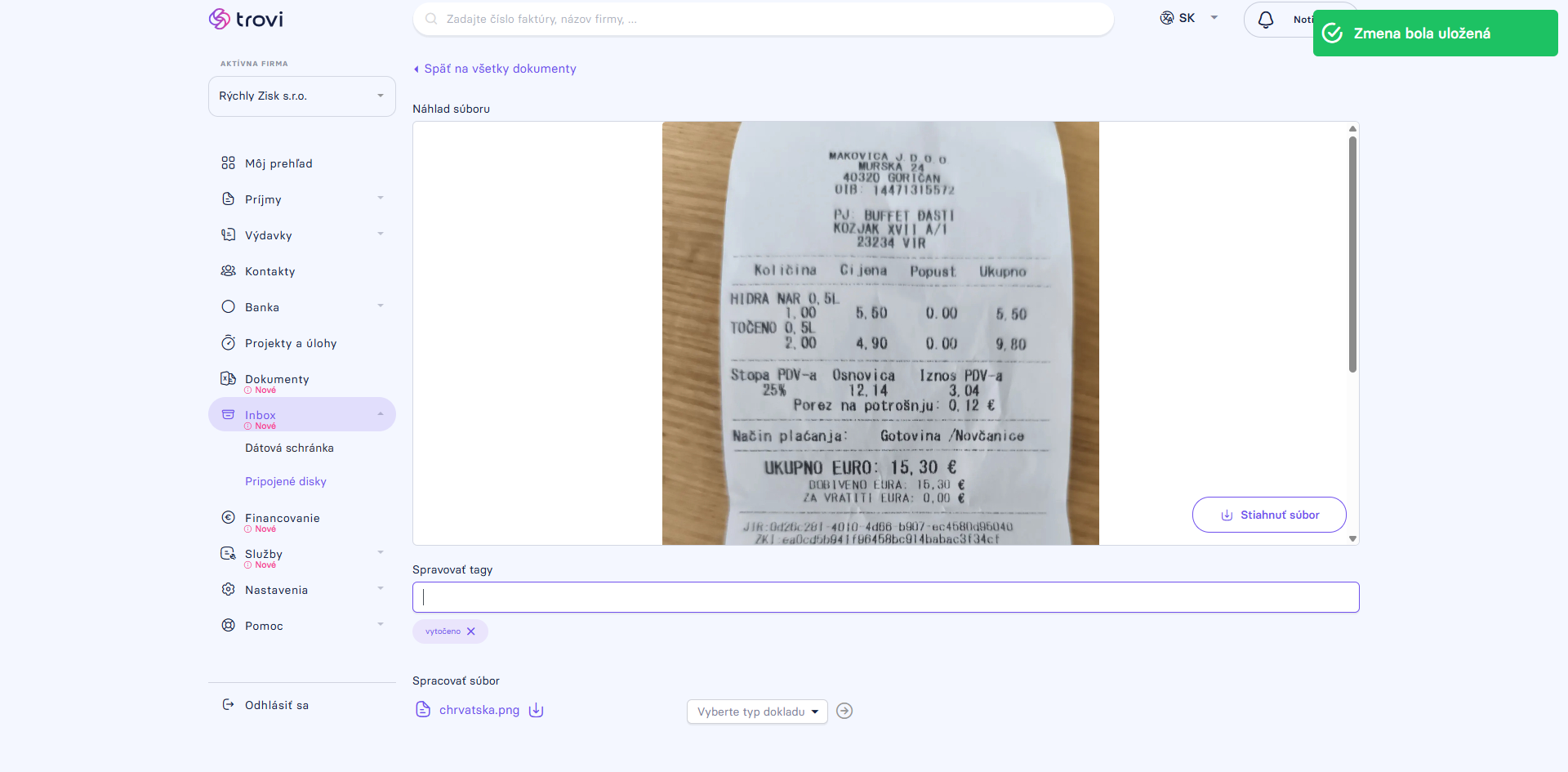
Task: Click the Dokumenty sidebar icon
Action: (x=228, y=378)
